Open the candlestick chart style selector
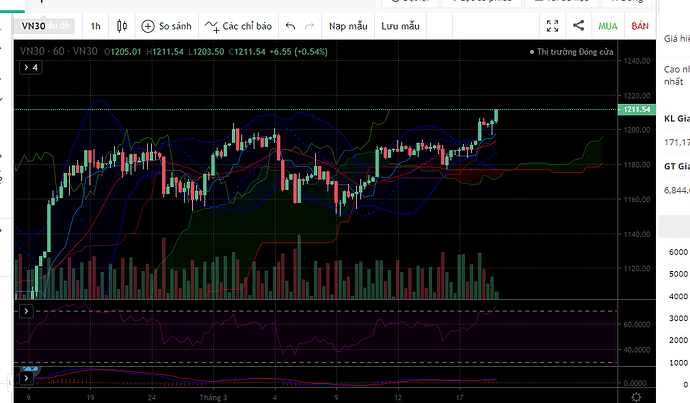 click(x=122, y=26)
